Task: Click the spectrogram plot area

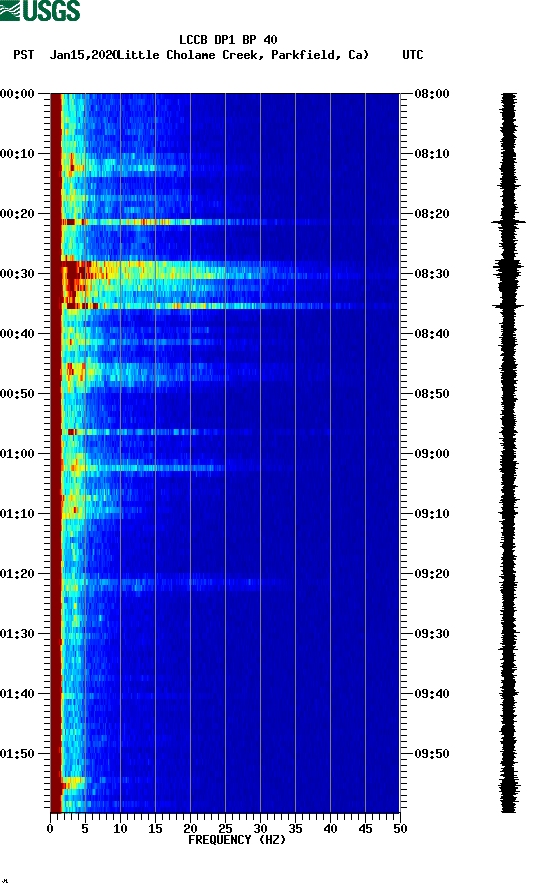Action: pyautogui.click(x=225, y=453)
